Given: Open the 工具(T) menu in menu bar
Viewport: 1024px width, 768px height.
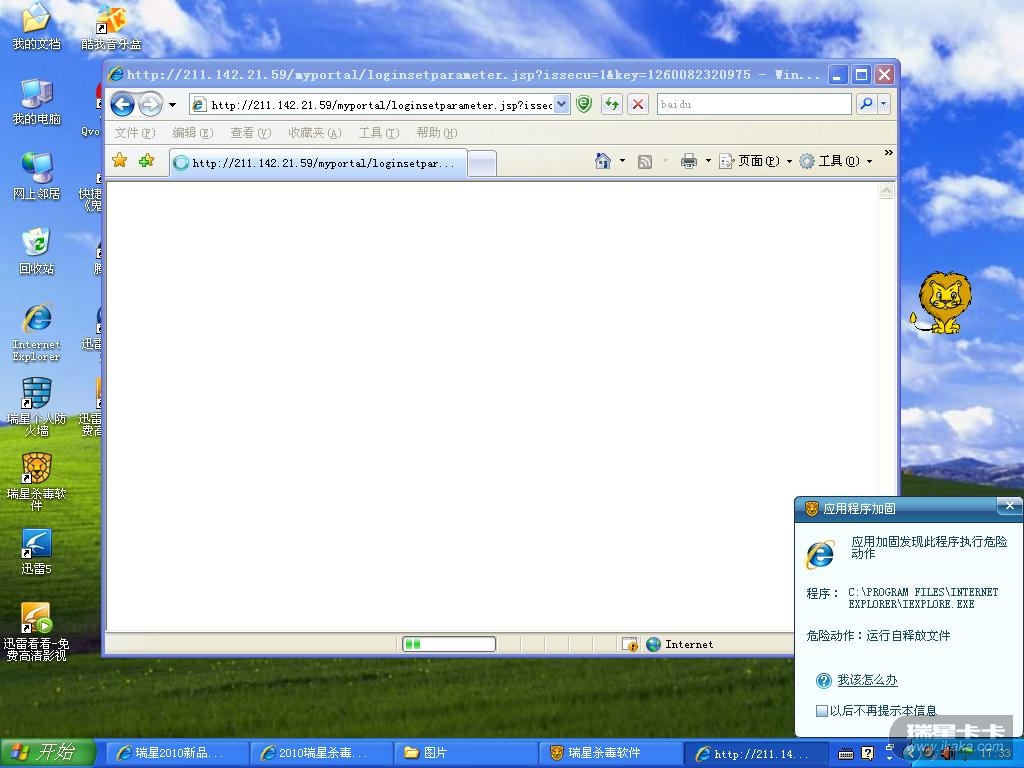Looking at the screenshot, I should [x=379, y=133].
